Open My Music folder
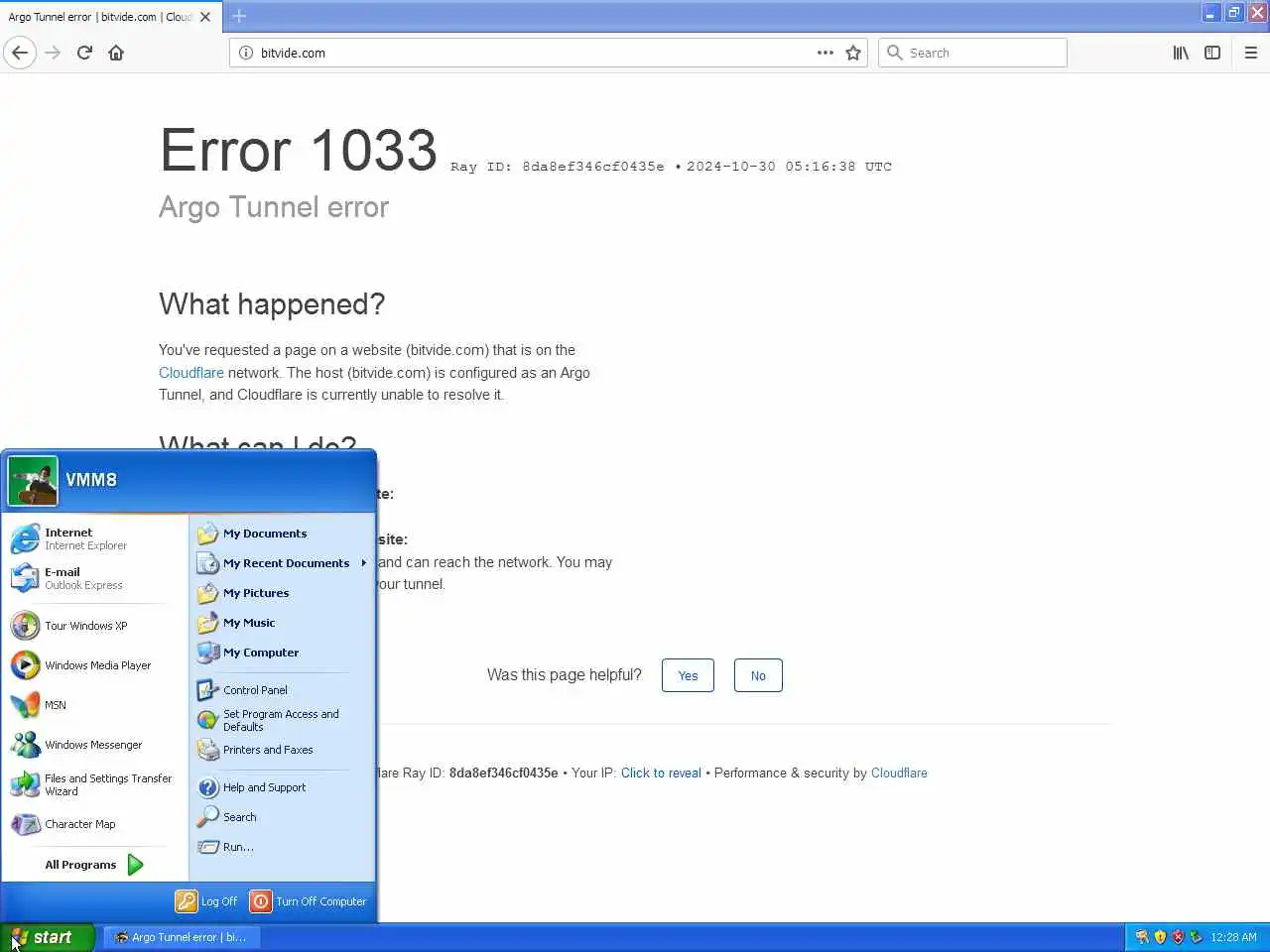Screen dimensions: 1270x952 282,623
